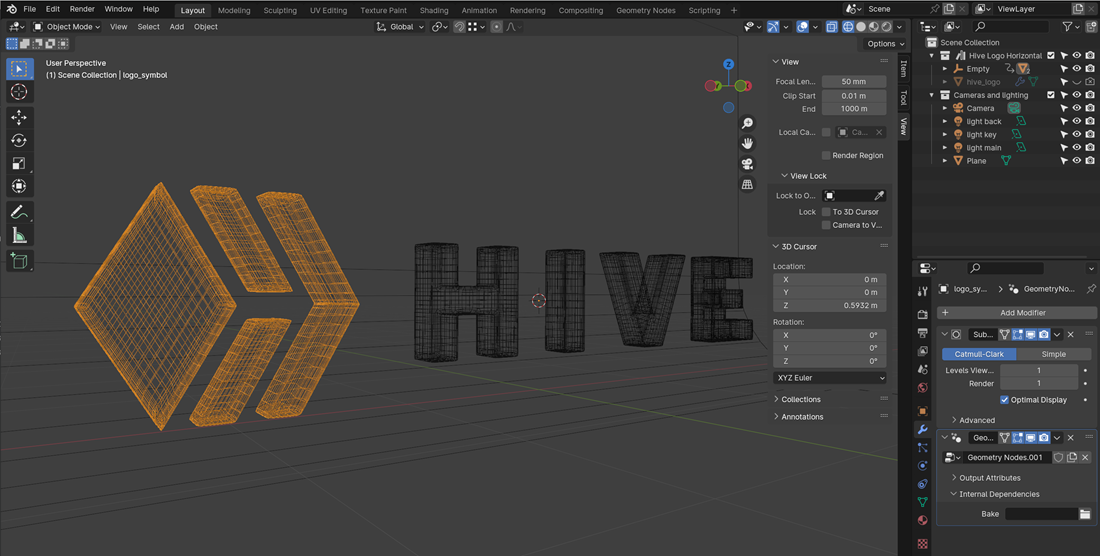Select the Scale tool
The height and width of the screenshot is (556, 1100).
click(19, 163)
